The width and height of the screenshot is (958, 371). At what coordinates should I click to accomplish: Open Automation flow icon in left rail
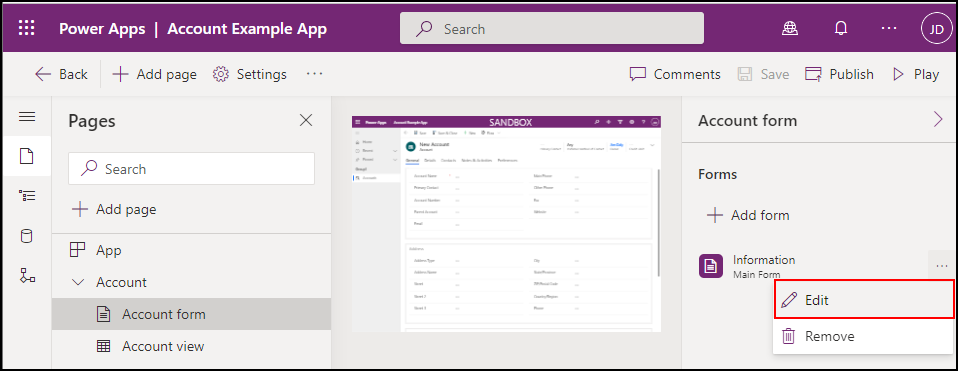[x=27, y=276]
